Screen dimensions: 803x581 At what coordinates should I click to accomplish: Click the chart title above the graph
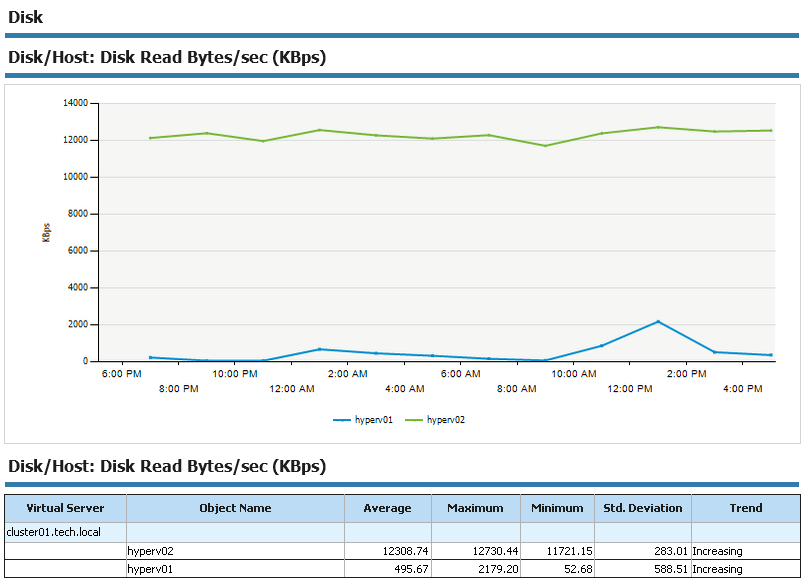(167, 57)
